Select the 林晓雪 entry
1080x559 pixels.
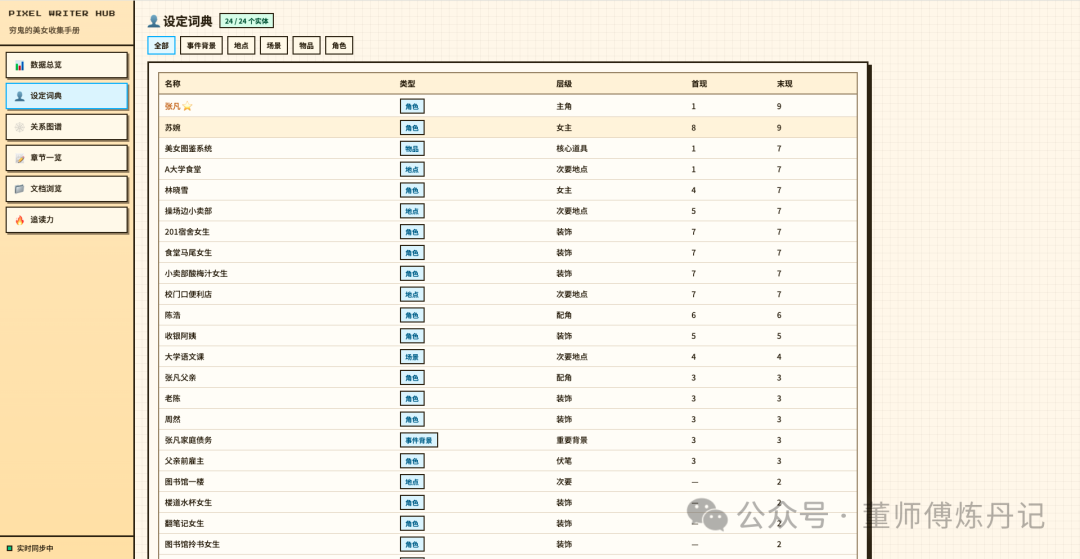[508, 190]
